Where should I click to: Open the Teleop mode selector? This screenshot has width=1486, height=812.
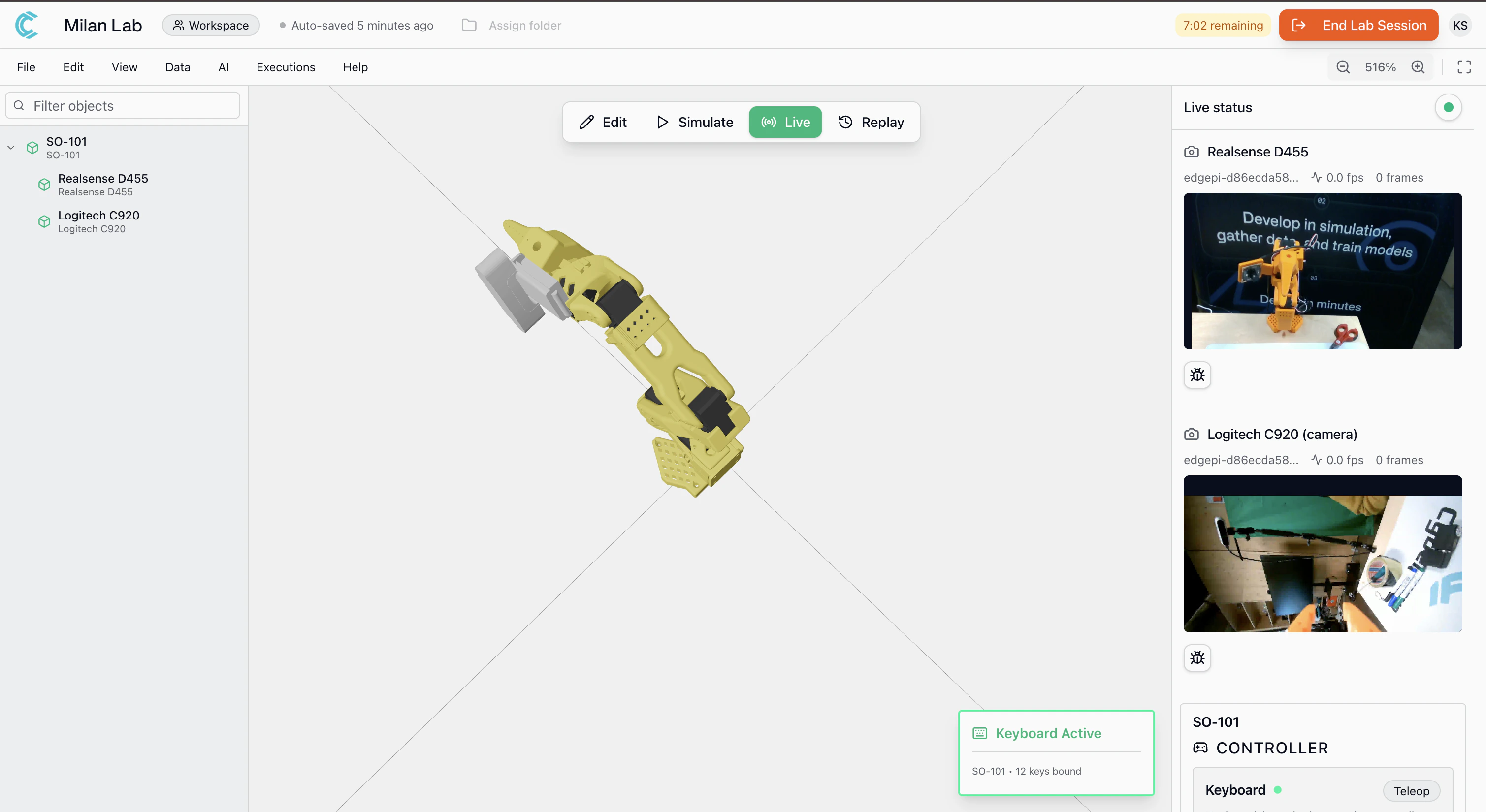1411,791
